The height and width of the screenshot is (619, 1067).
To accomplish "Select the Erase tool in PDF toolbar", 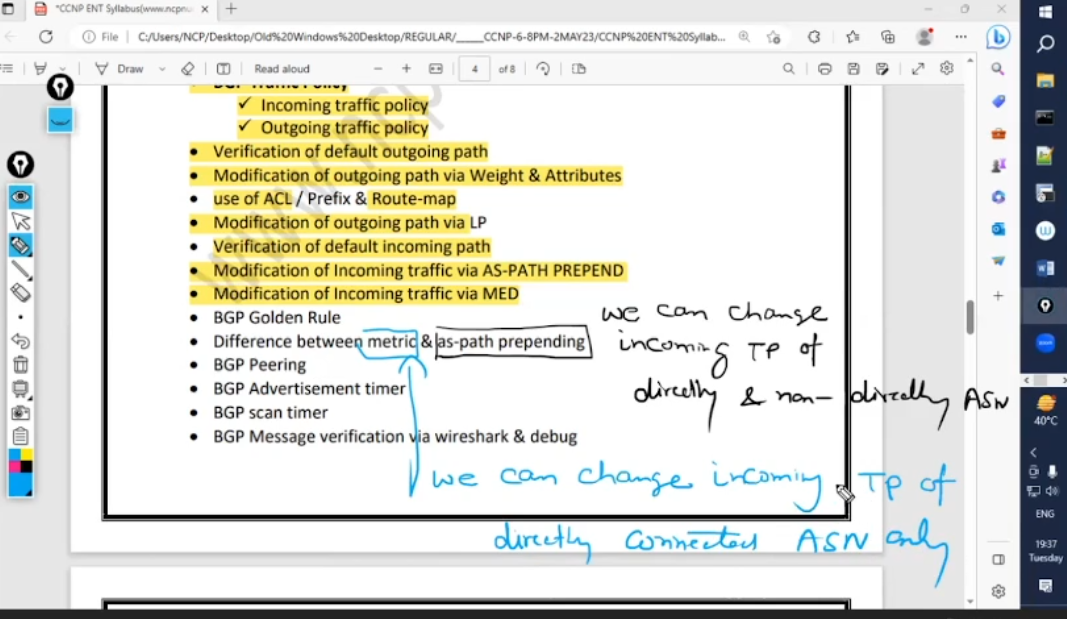I will (x=187, y=69).
